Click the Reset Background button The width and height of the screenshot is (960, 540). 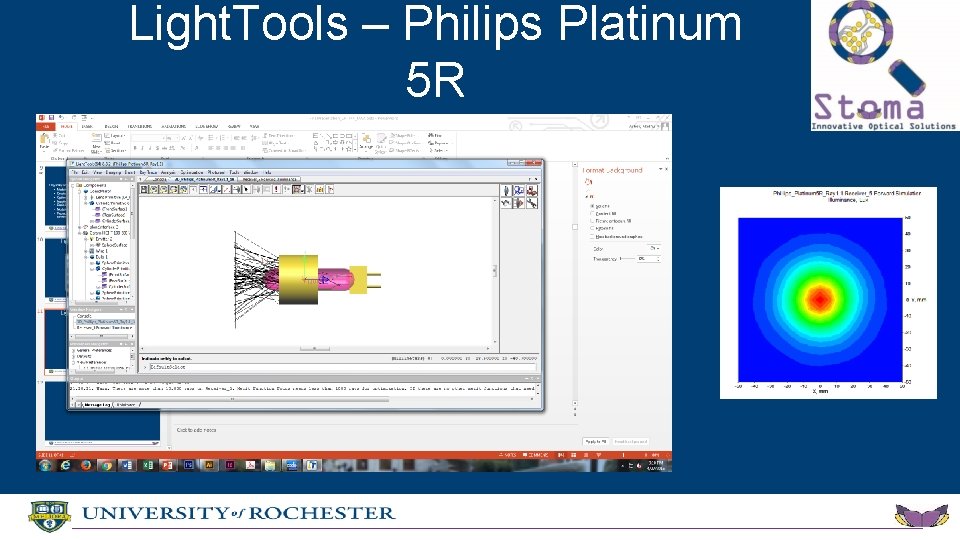point(630,441)
